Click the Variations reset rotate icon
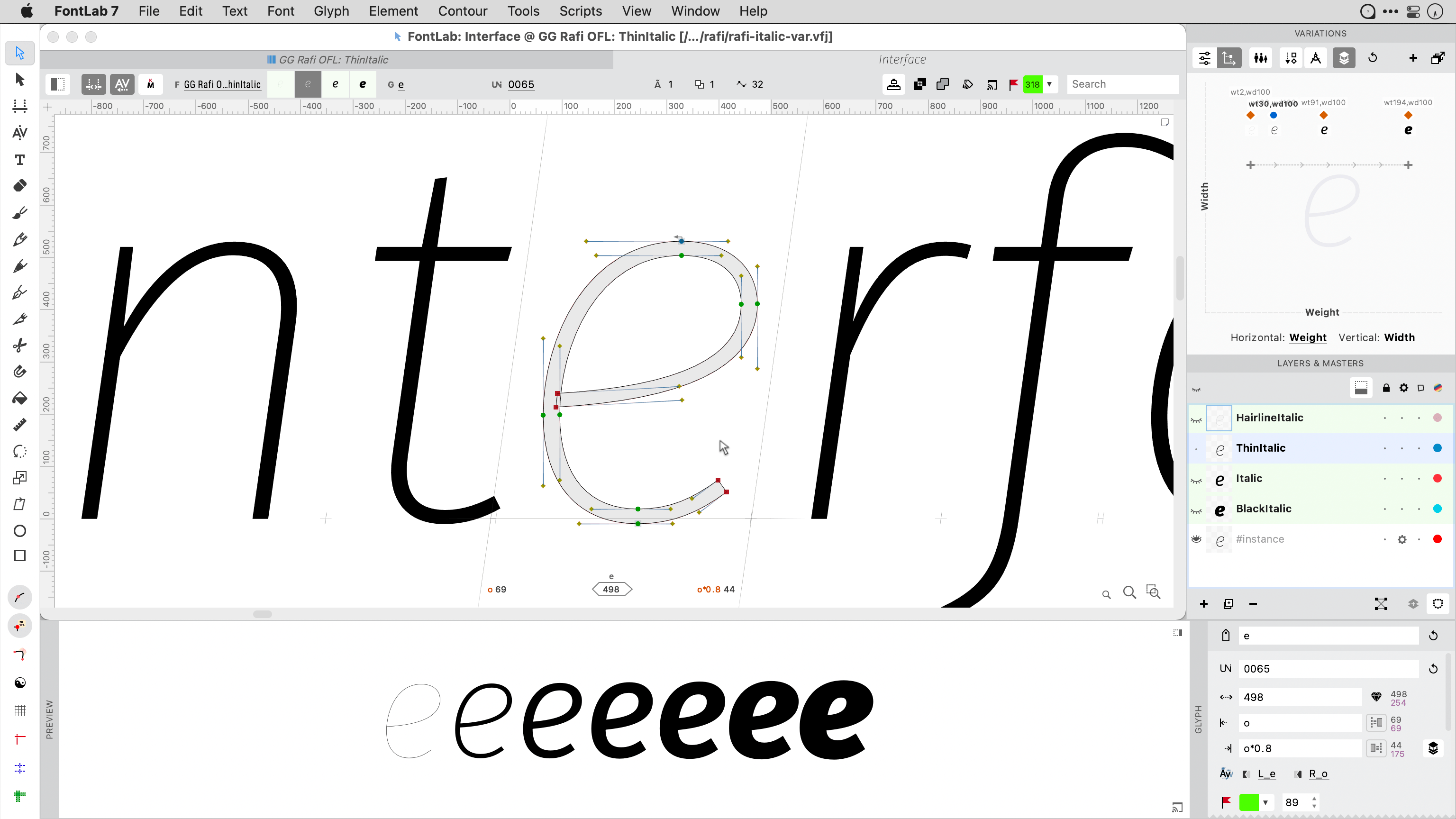1456x819 pixels. 1373,58
